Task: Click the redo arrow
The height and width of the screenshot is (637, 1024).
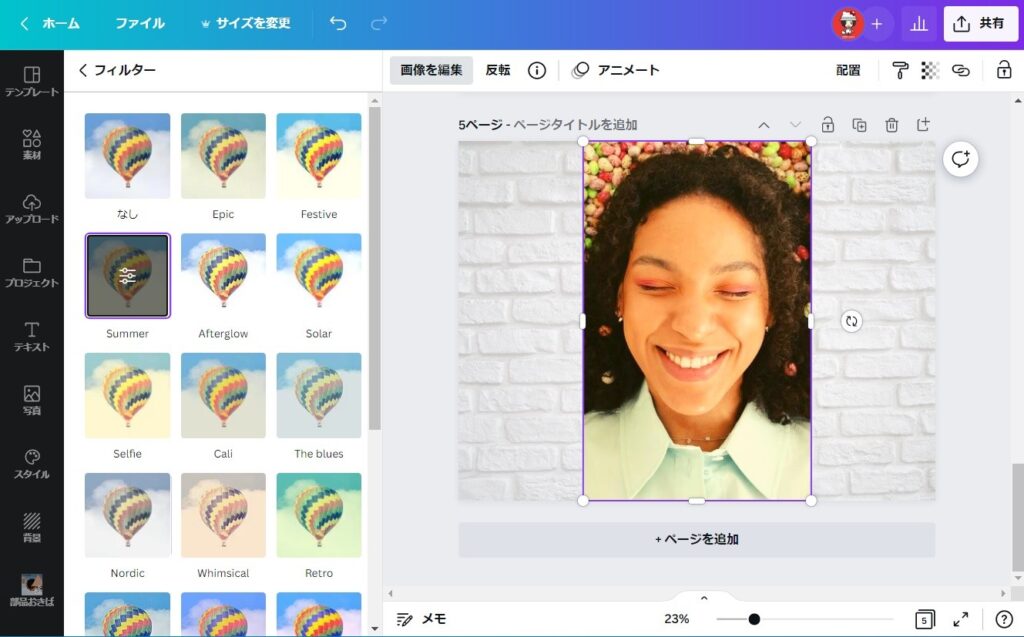Action: click(379, 24)
